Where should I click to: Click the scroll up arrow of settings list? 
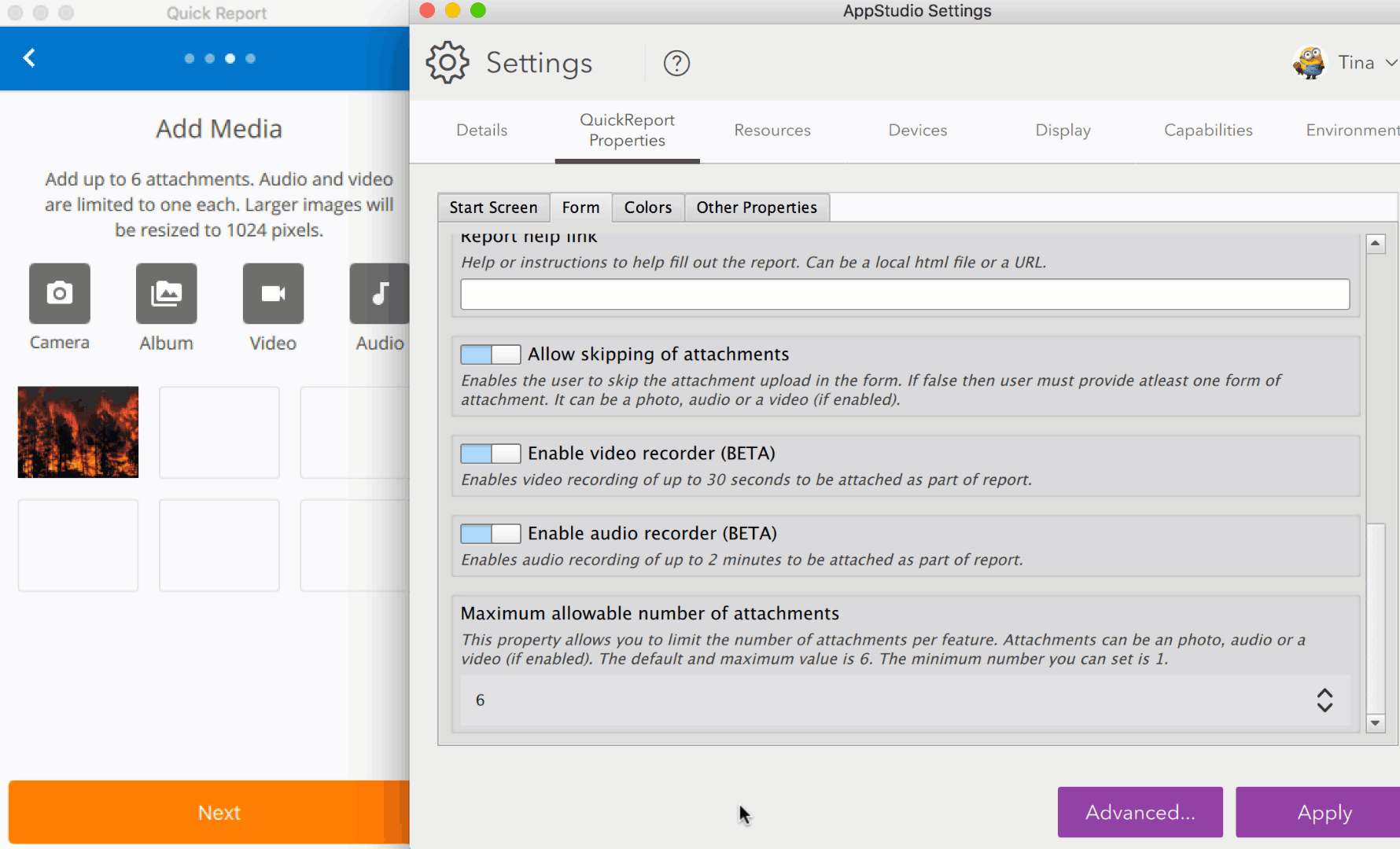click(x=1376, y=244)
